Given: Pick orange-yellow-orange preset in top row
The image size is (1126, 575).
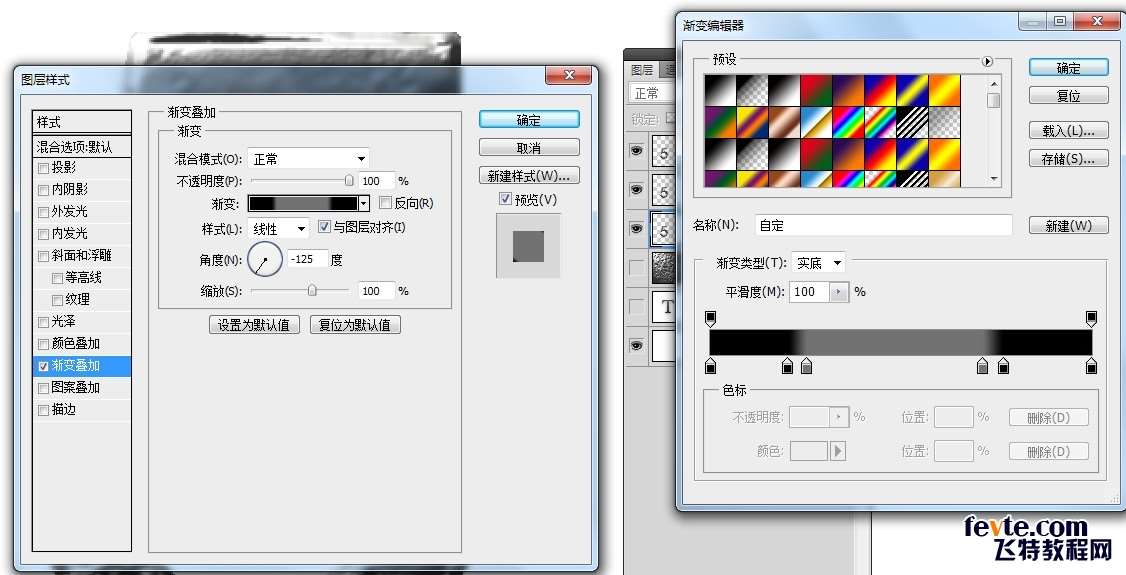Looking at the screenshot, I should [x=944, y=90].
